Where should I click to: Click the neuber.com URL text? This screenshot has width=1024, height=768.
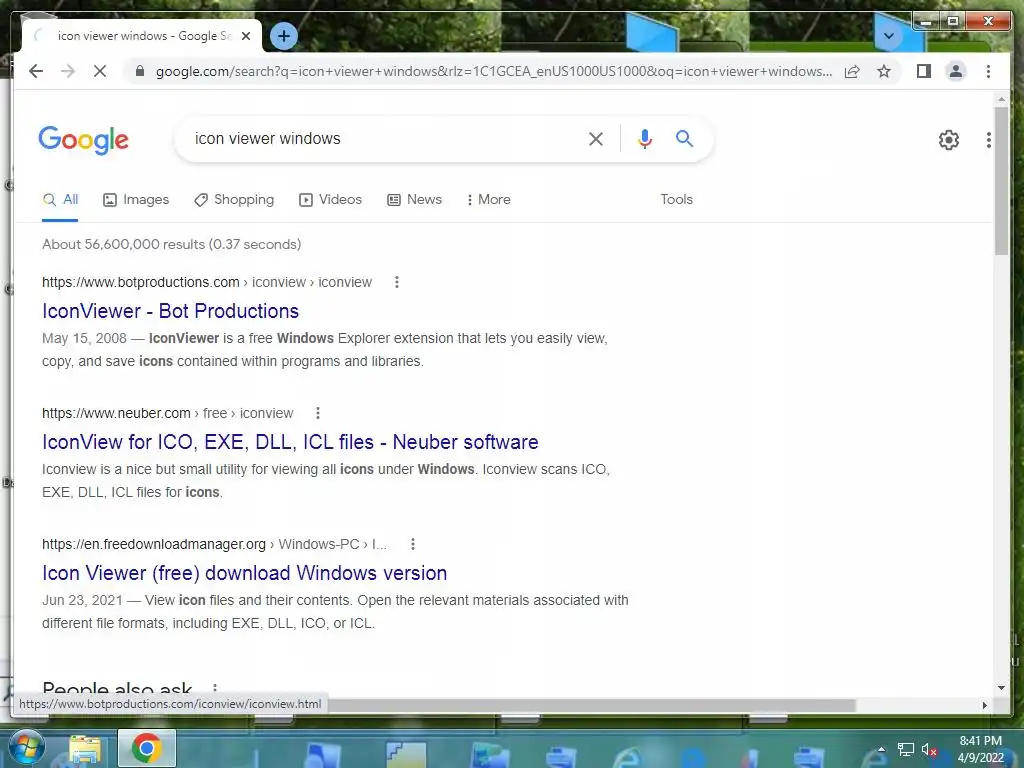pos(167,413)
